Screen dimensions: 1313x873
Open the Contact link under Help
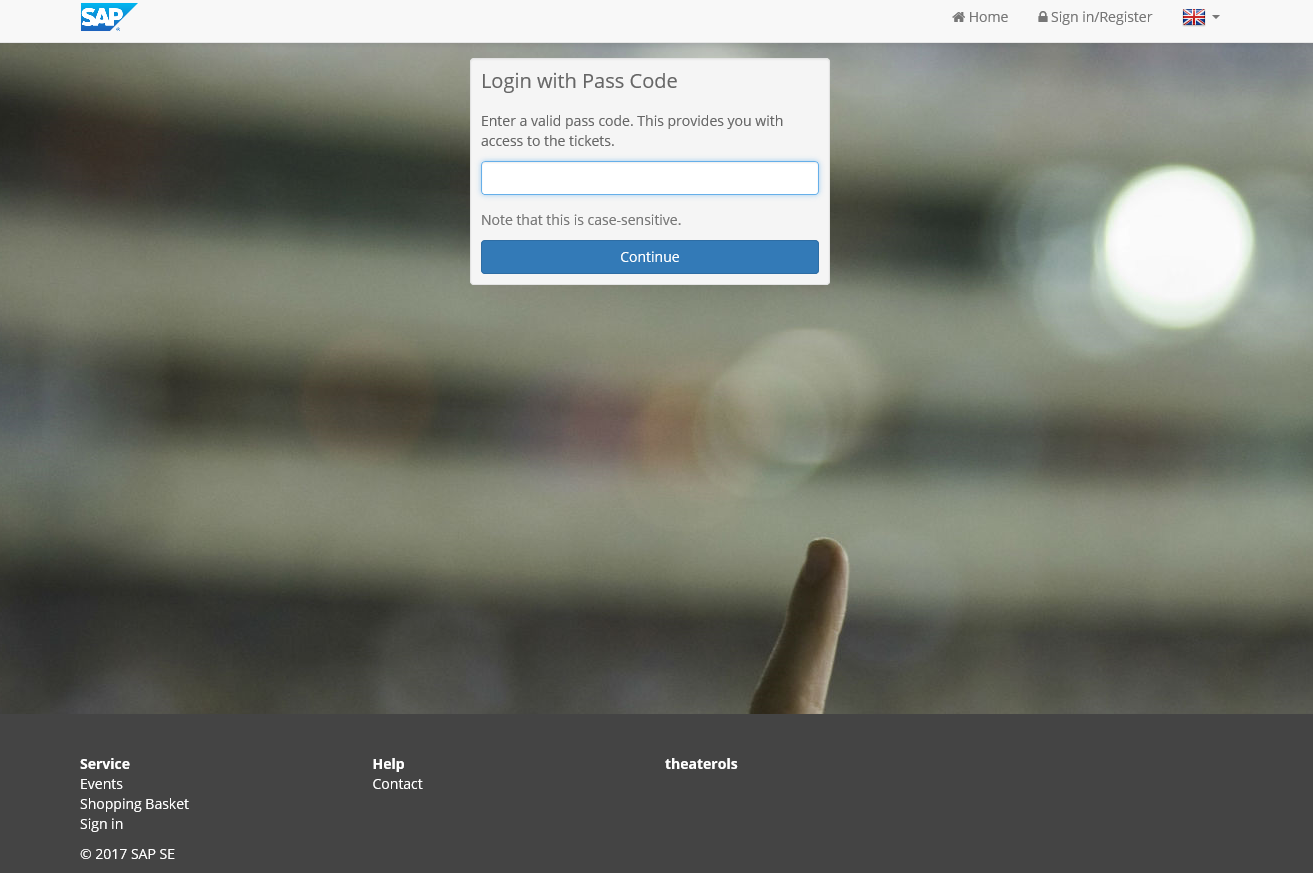[397, 784]
